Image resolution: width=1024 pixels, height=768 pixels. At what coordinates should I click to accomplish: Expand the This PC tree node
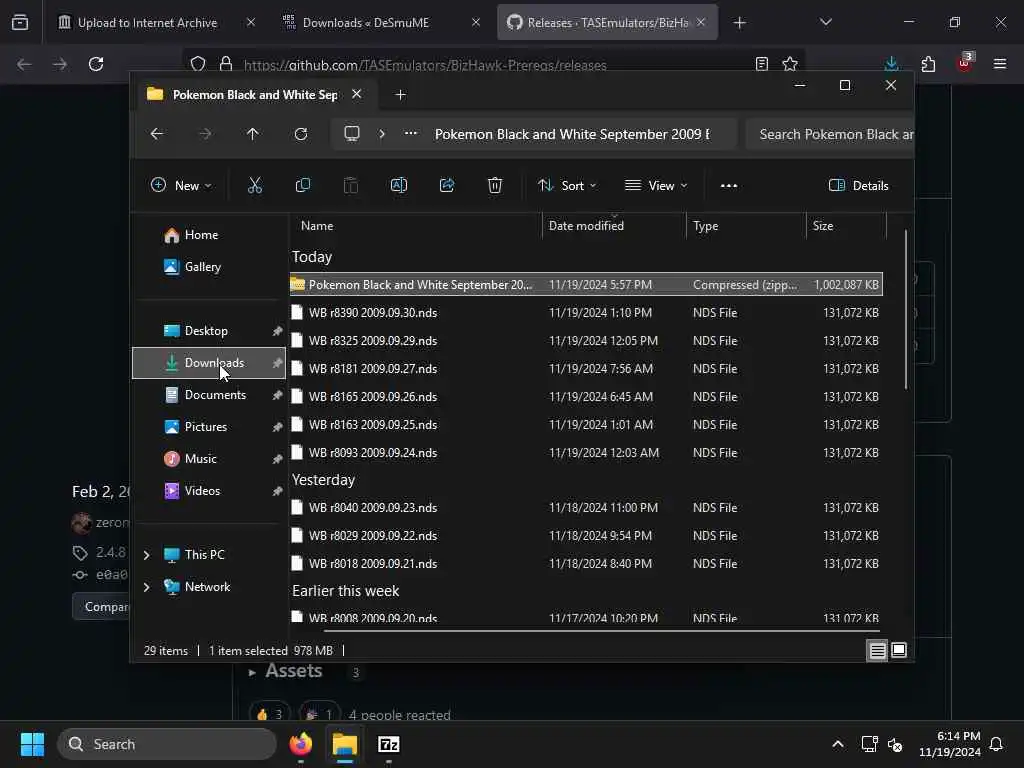click(x=146, y=555)
